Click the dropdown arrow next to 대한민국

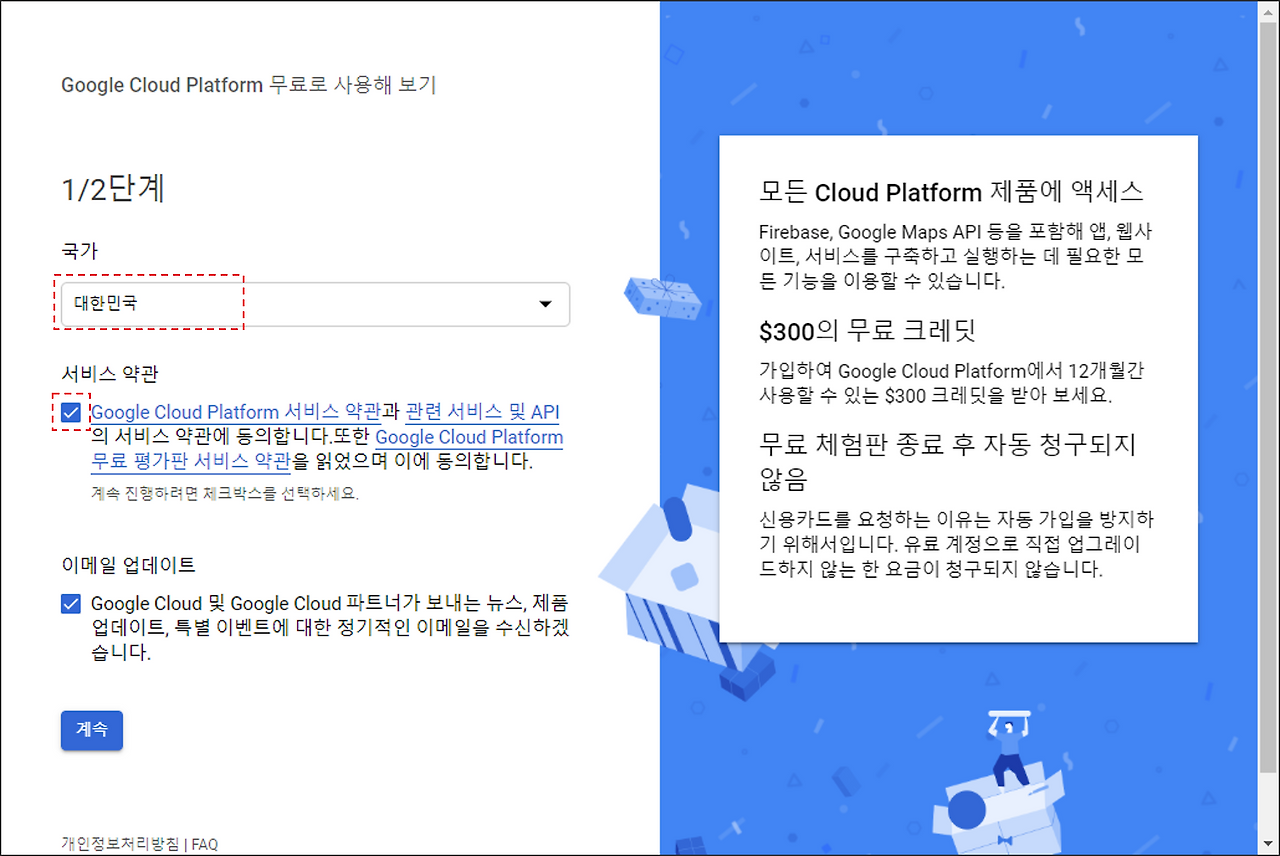(x=545, y=305)
